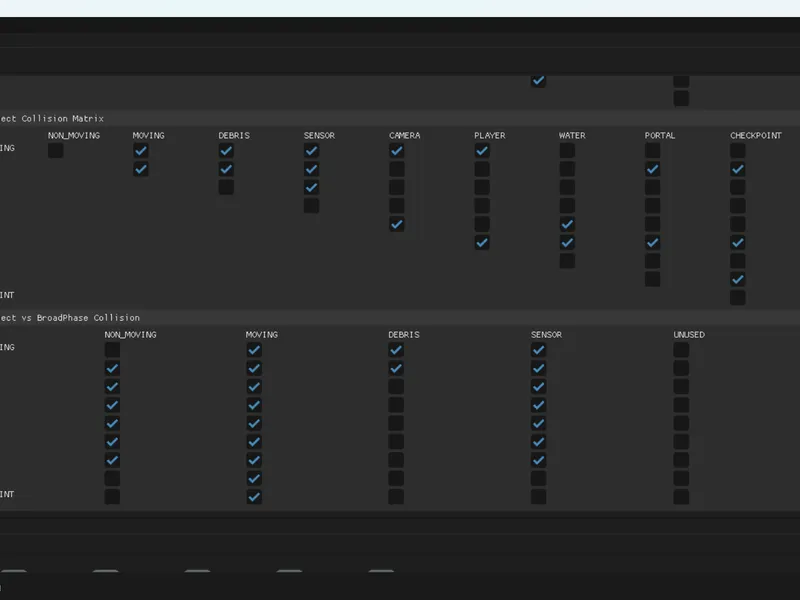Uncheck MOVING vs MOVING in Object Collision Matrix
This screenshot has width=800, height=600.
click(x=141, y=169)
